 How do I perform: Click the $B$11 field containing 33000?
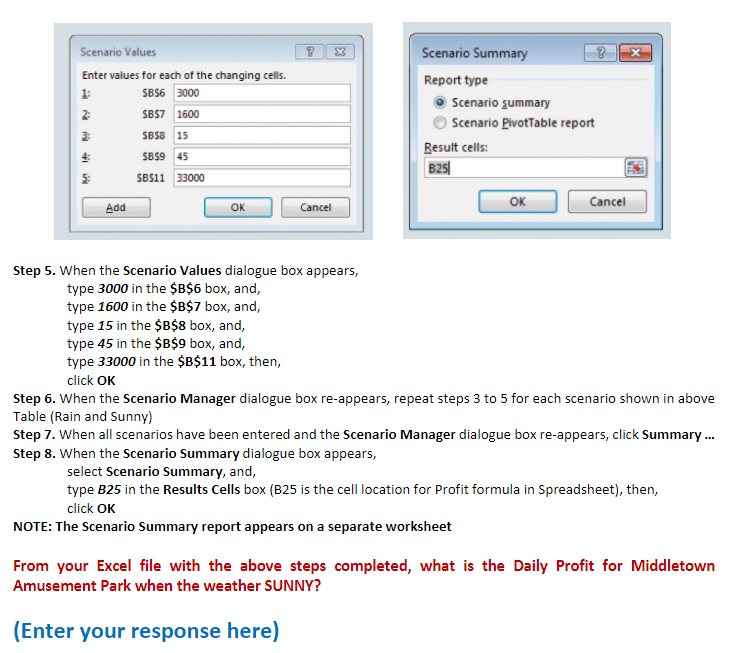click(262, 178)
